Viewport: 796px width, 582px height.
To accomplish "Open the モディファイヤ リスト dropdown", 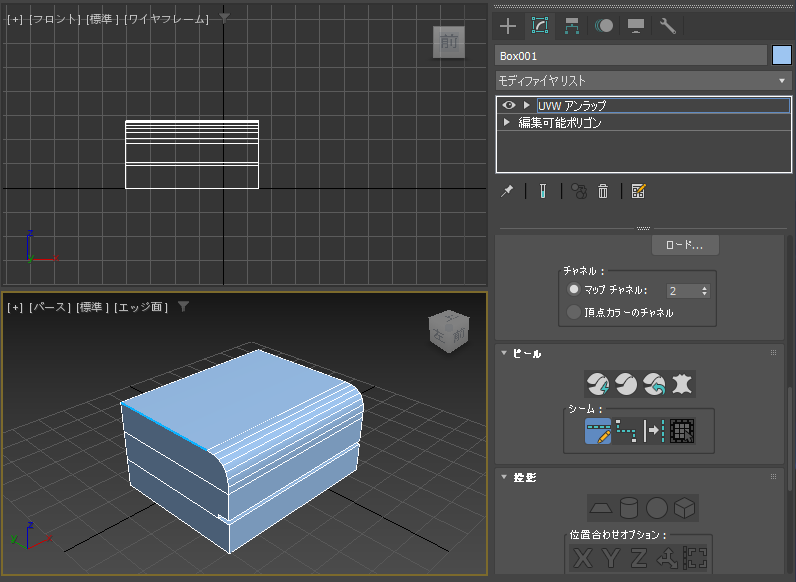I will point(643,81).
